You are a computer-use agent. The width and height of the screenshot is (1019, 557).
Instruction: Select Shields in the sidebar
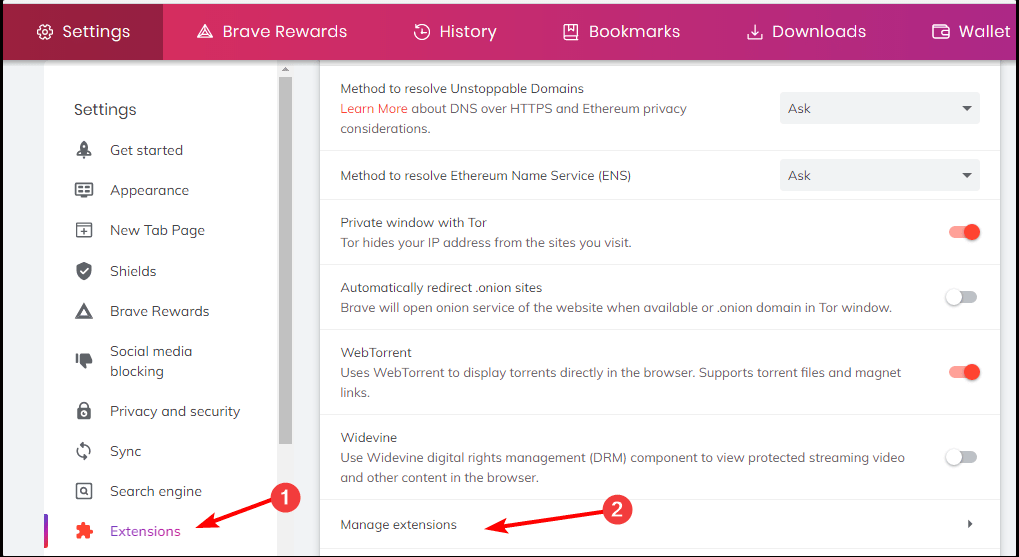coord(133,271)
